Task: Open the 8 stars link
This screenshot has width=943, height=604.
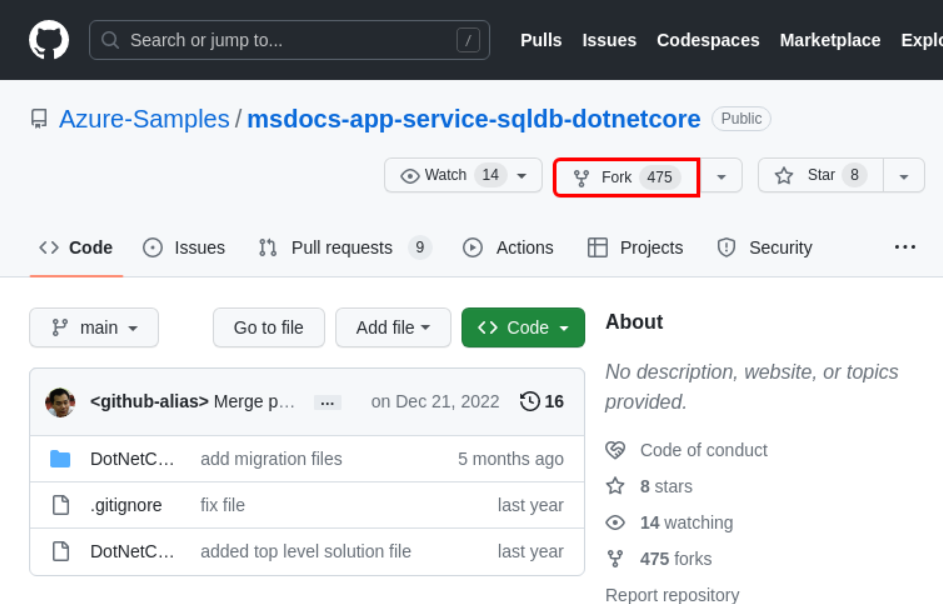Action: (x=666, y=486)
